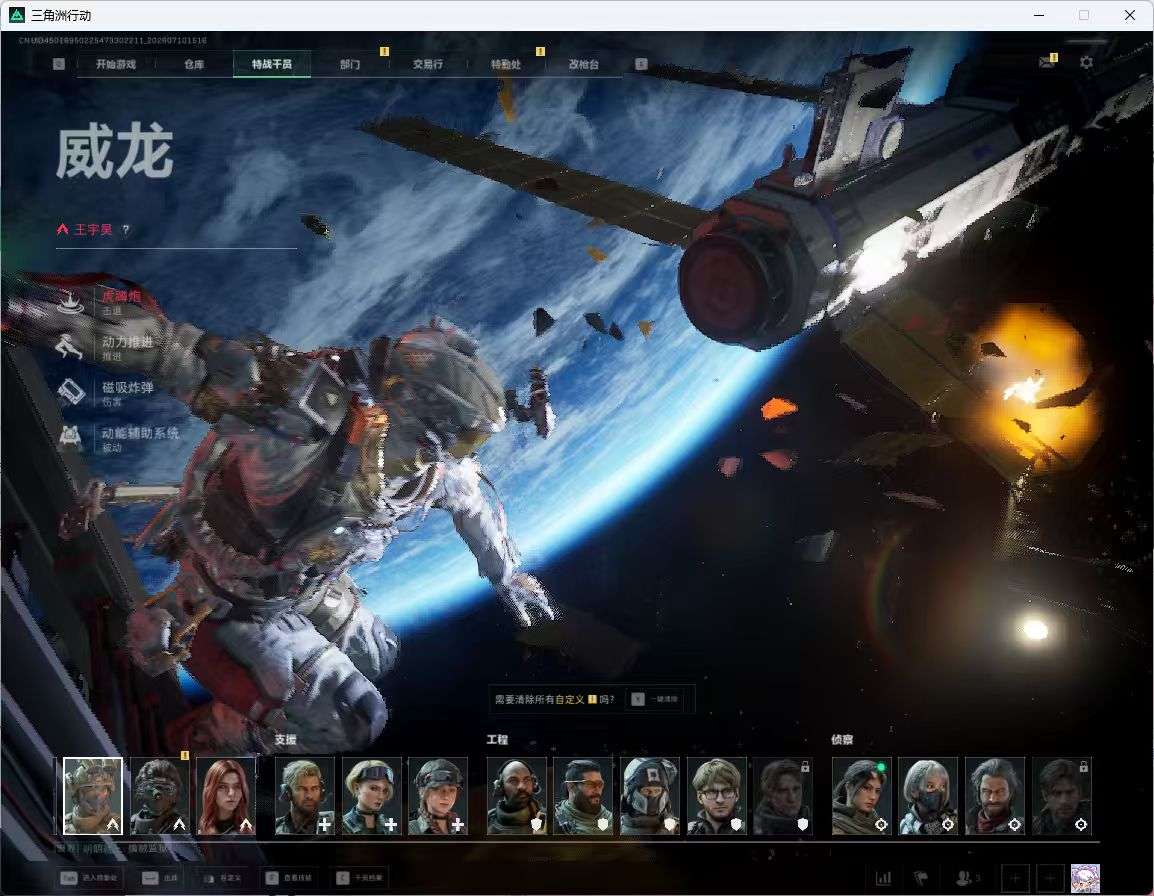The image size is (1154, 896).
Task: Open the statistics bar chart icon
Action: pyautogui.click(x=883, y=878)
